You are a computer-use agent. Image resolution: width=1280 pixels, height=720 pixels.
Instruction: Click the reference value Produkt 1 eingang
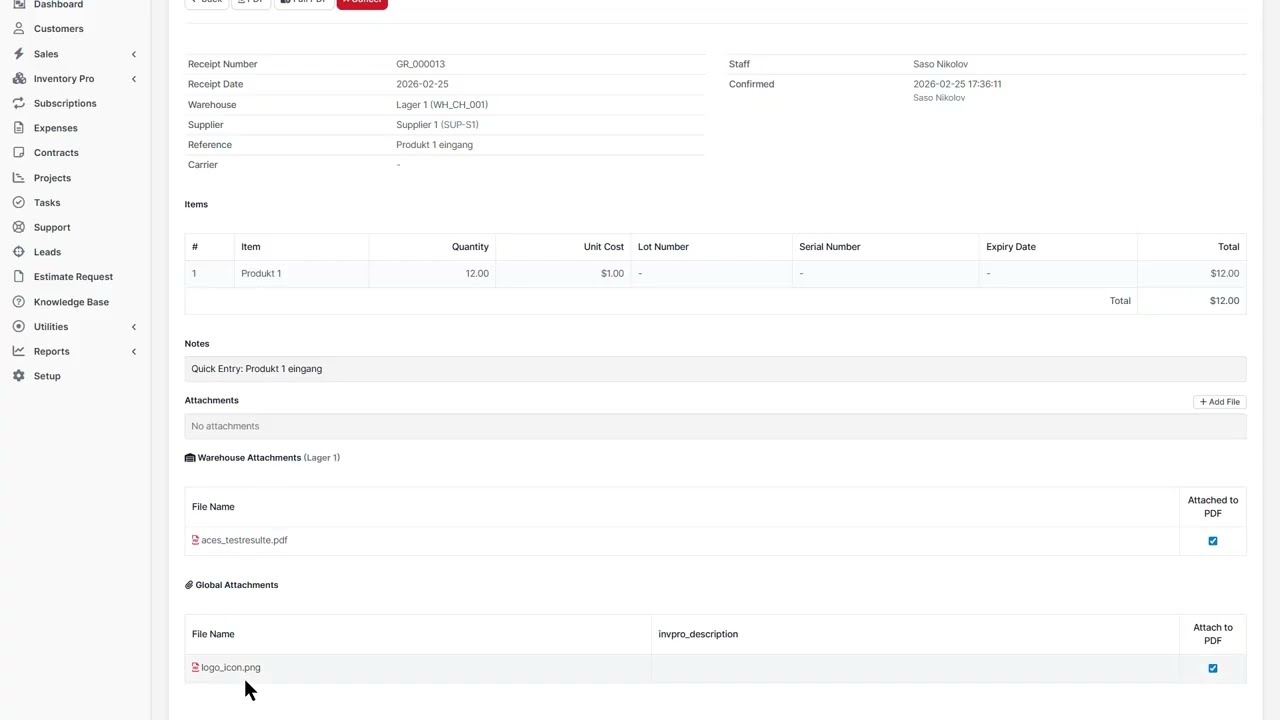[434, 145]
